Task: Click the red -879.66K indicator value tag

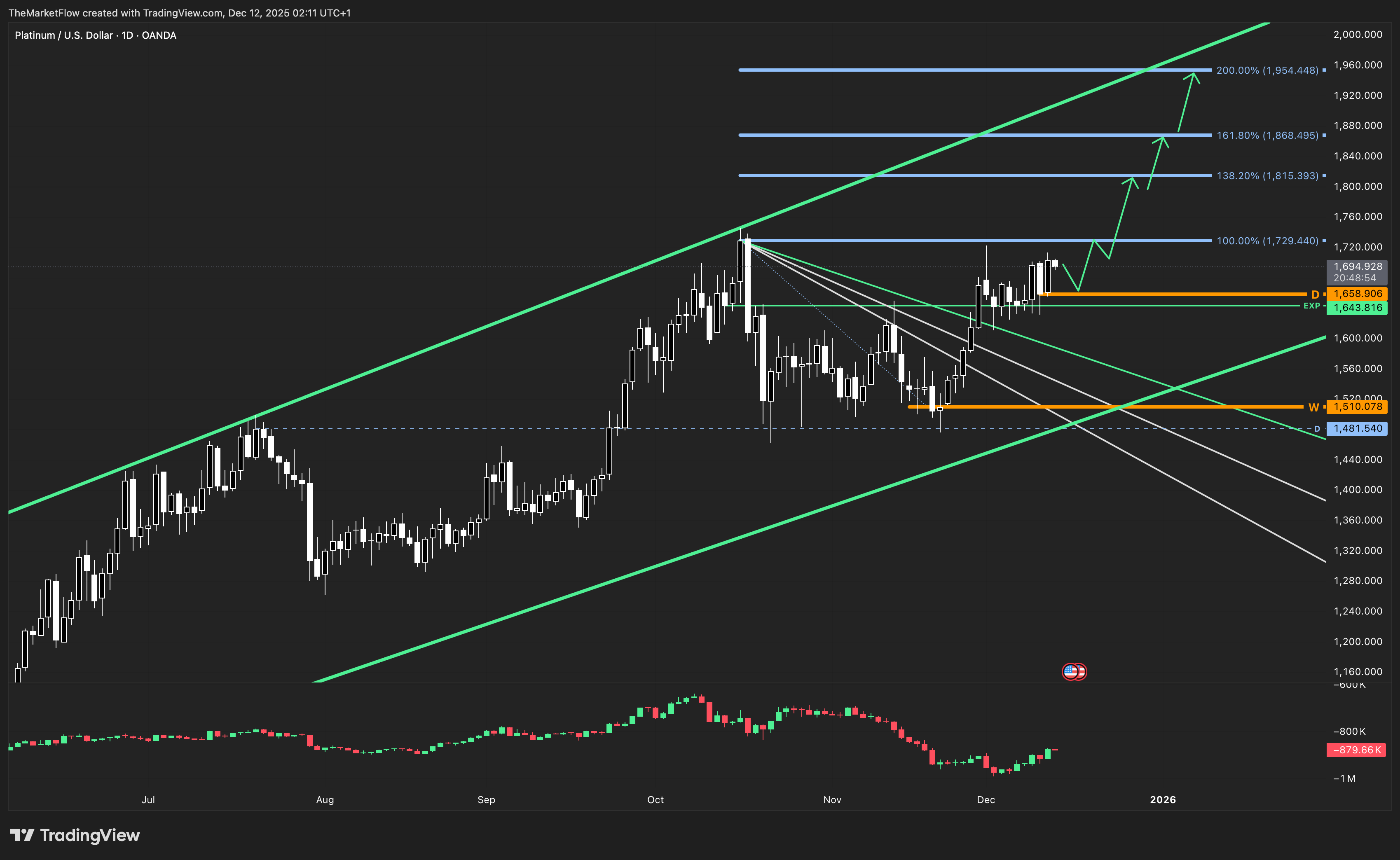Action: (1356, 750)
